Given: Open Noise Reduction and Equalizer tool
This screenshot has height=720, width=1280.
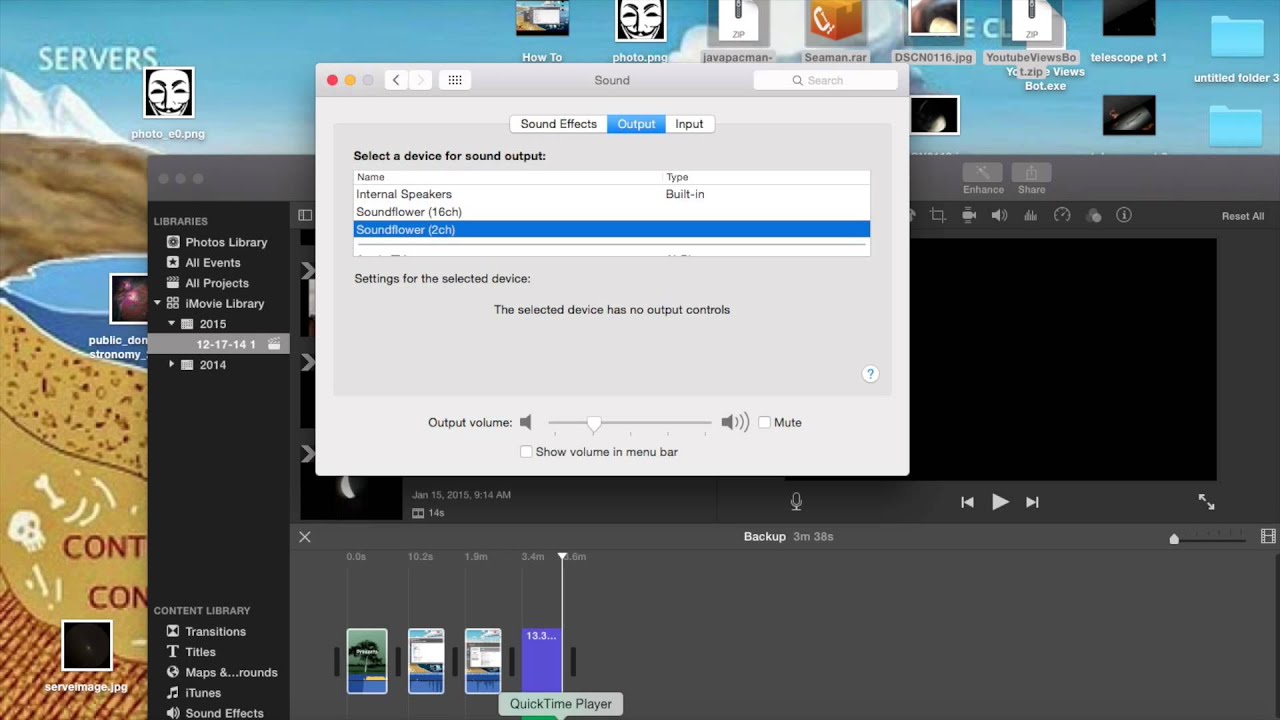Looking at the screenshot, I should [x=1030, y=215].
